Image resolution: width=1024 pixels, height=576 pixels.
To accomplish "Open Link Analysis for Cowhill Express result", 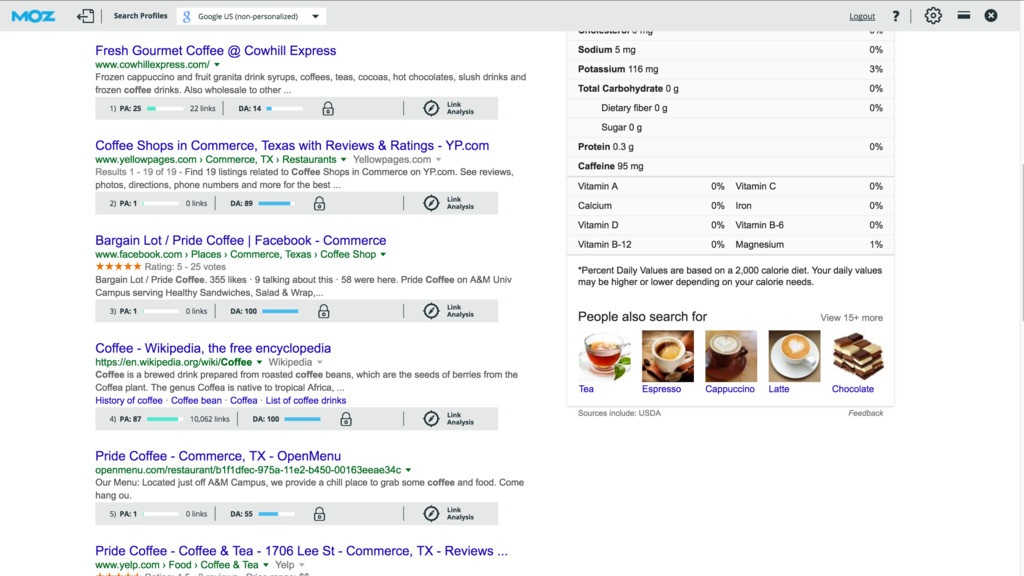I will pos(460,108).
